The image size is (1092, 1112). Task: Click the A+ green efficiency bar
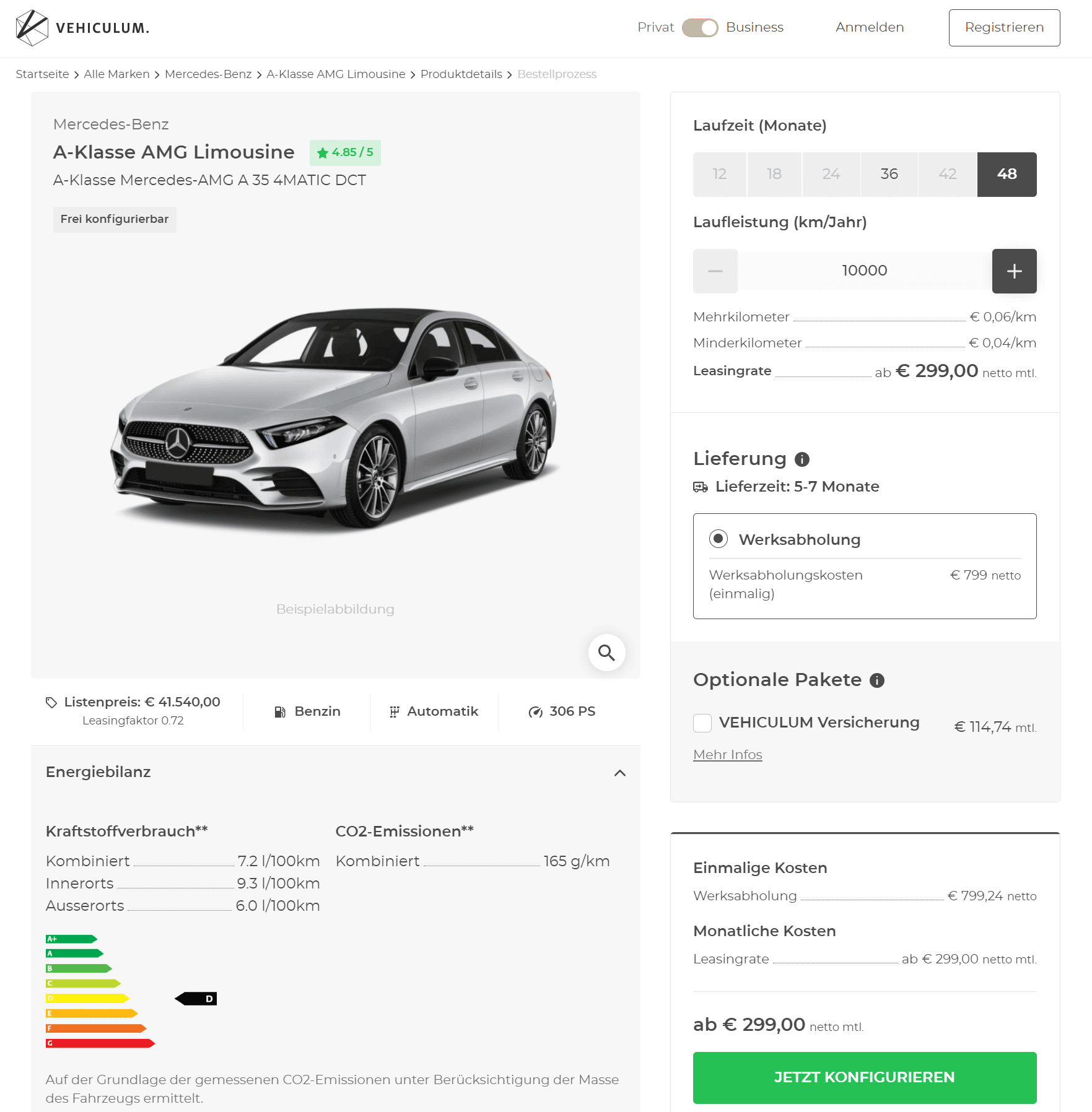pyautogui.click(x=71, y=939)
